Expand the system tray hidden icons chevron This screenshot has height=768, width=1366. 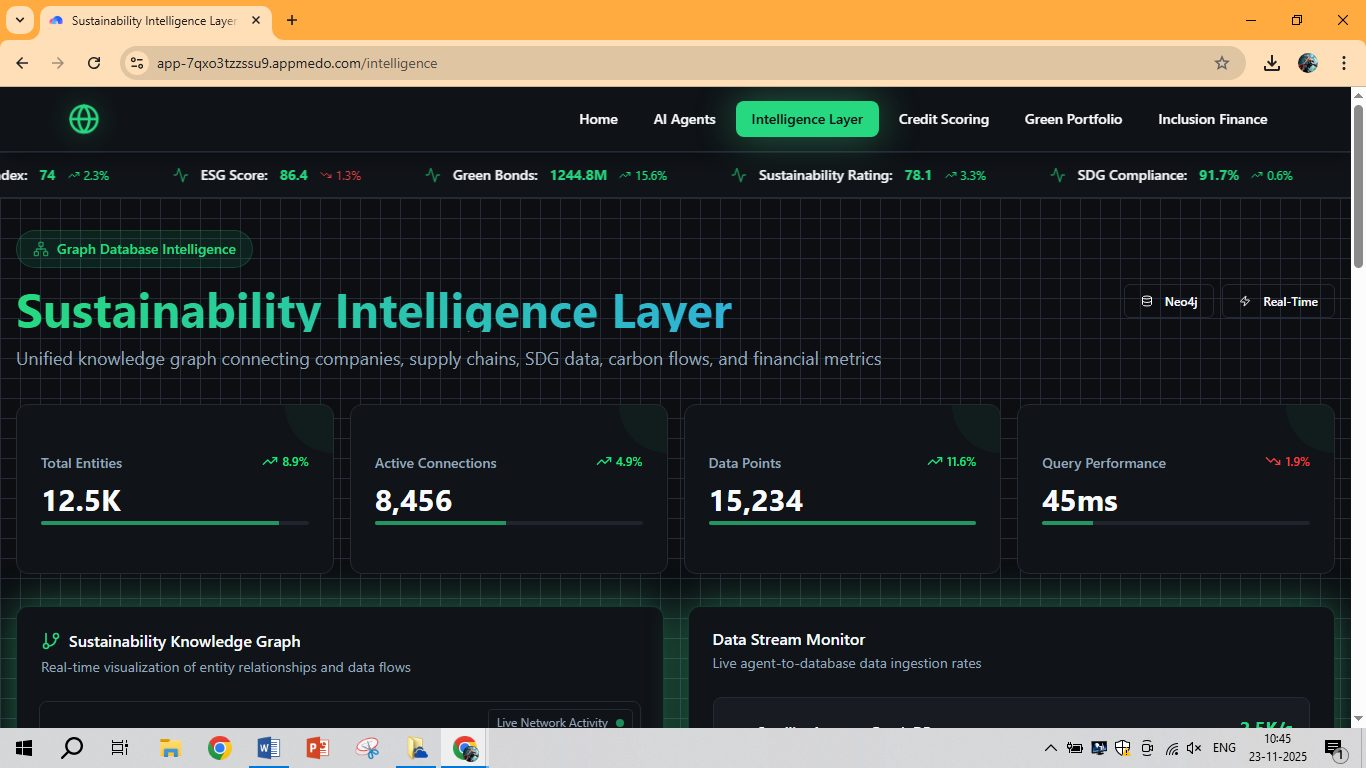pyautogui.click(x=1050, y=748)
